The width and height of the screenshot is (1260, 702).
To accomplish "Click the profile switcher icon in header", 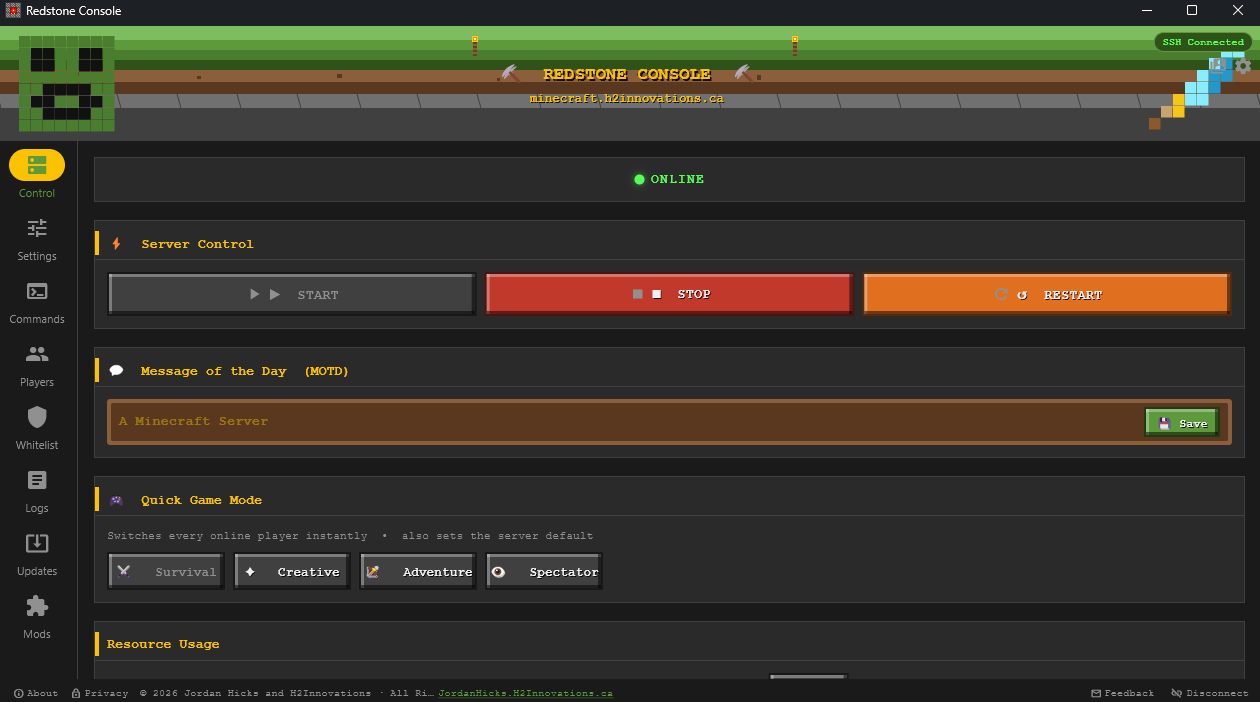I will 1218,66.
